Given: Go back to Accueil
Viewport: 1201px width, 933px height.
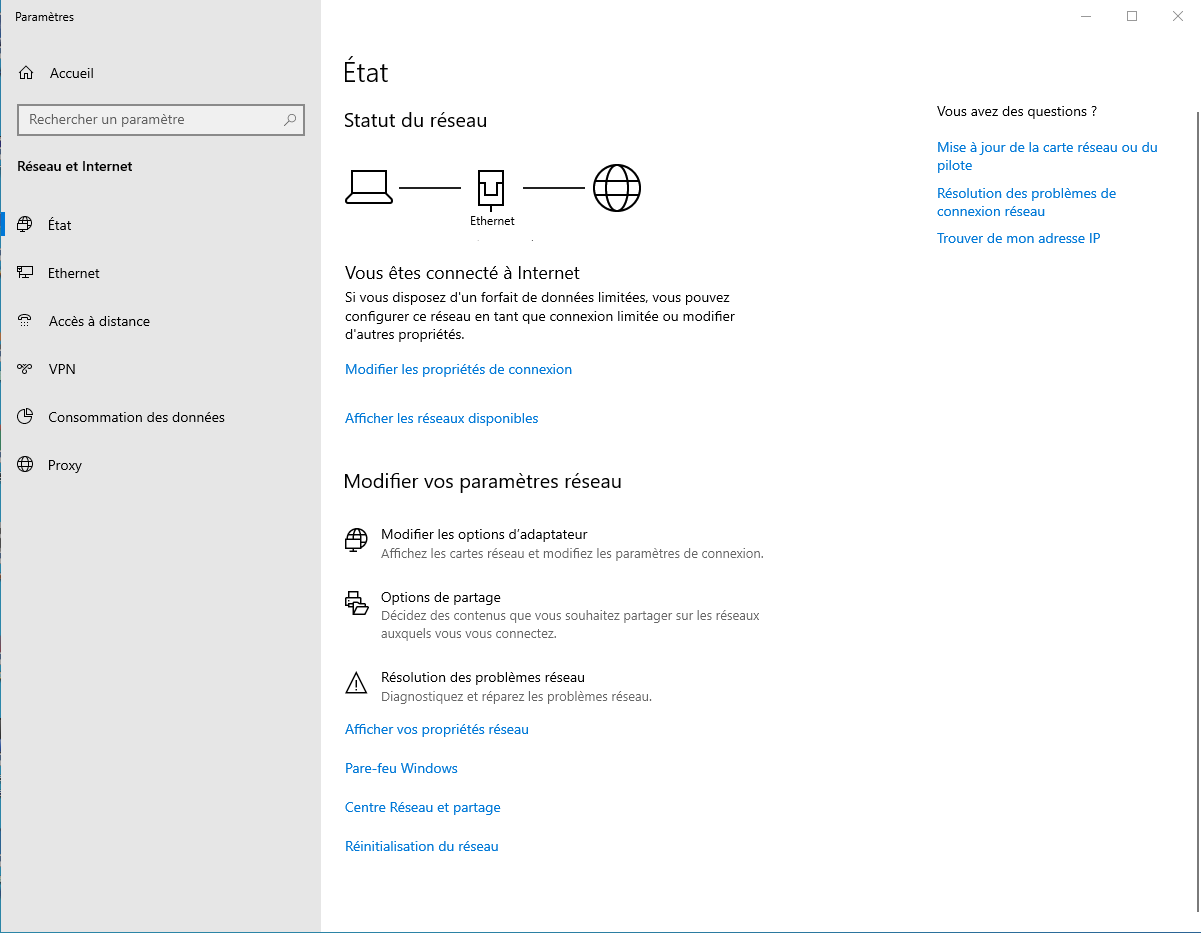Looking at the screenshot, I should coord(160,73).
